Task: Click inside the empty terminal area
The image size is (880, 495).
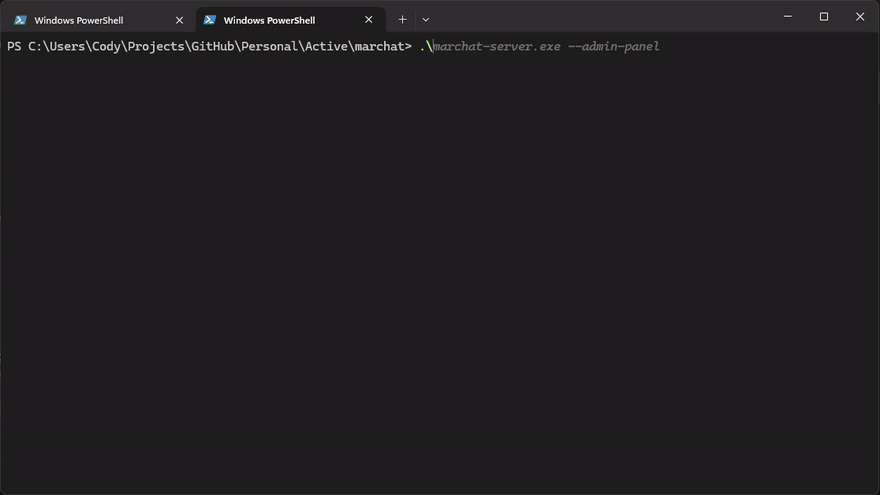Action: tap(440, 269)
